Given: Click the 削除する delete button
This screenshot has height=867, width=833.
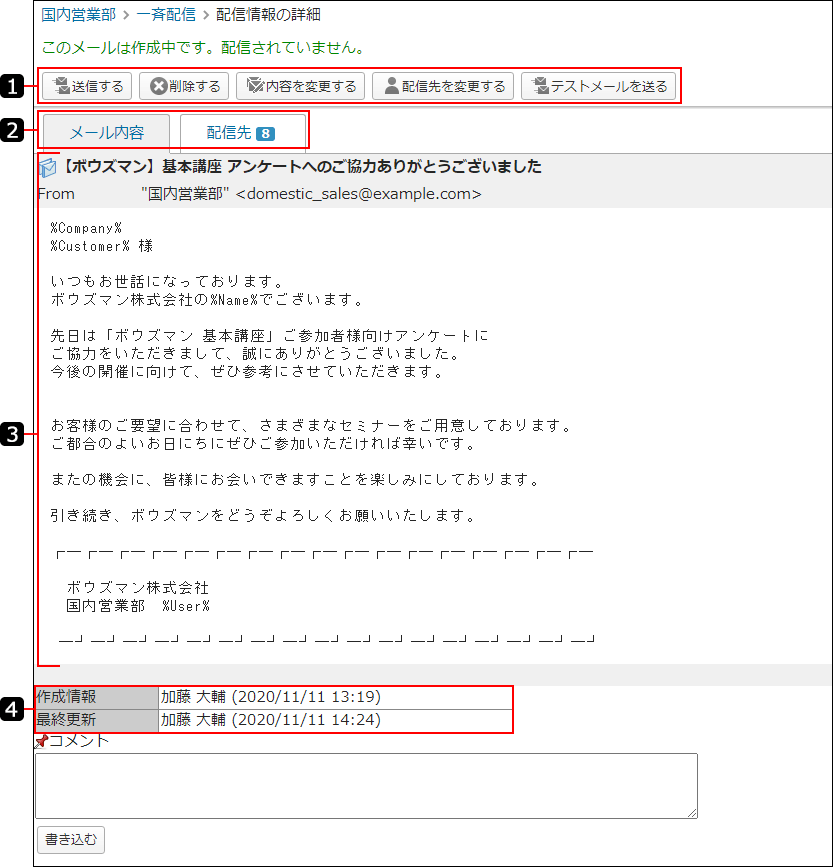Looking at the screenshot, I should point(184,86).
